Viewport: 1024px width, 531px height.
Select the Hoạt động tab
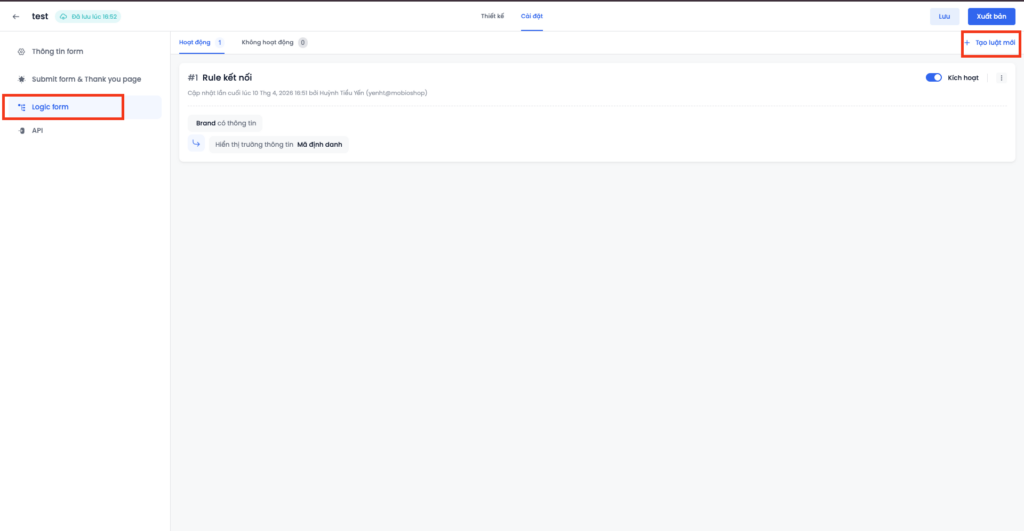pos(195,43)
